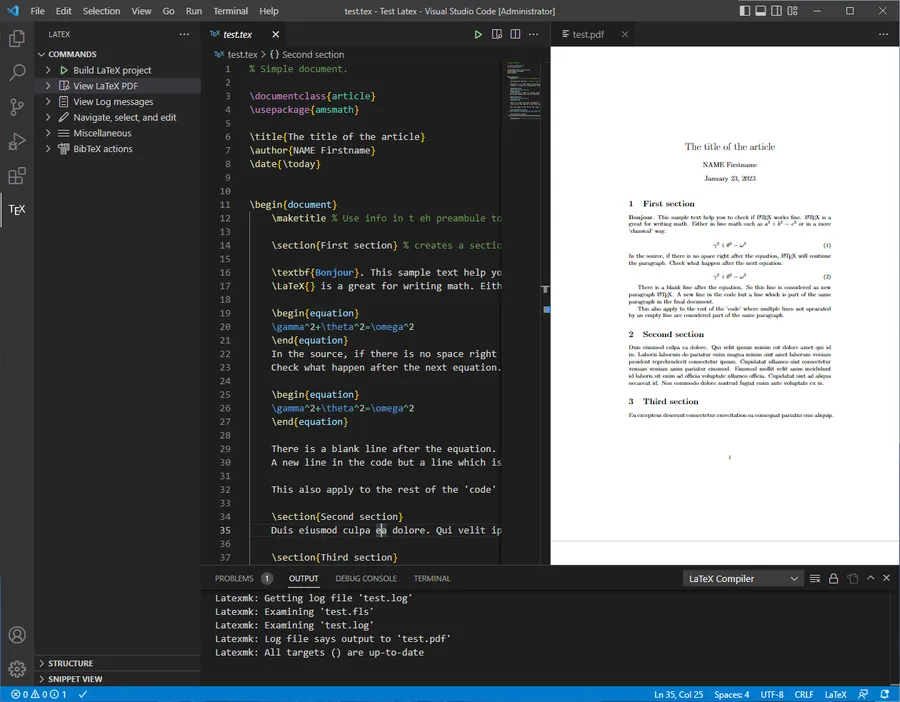Open the Search view in activity bar

click(17, 72)
